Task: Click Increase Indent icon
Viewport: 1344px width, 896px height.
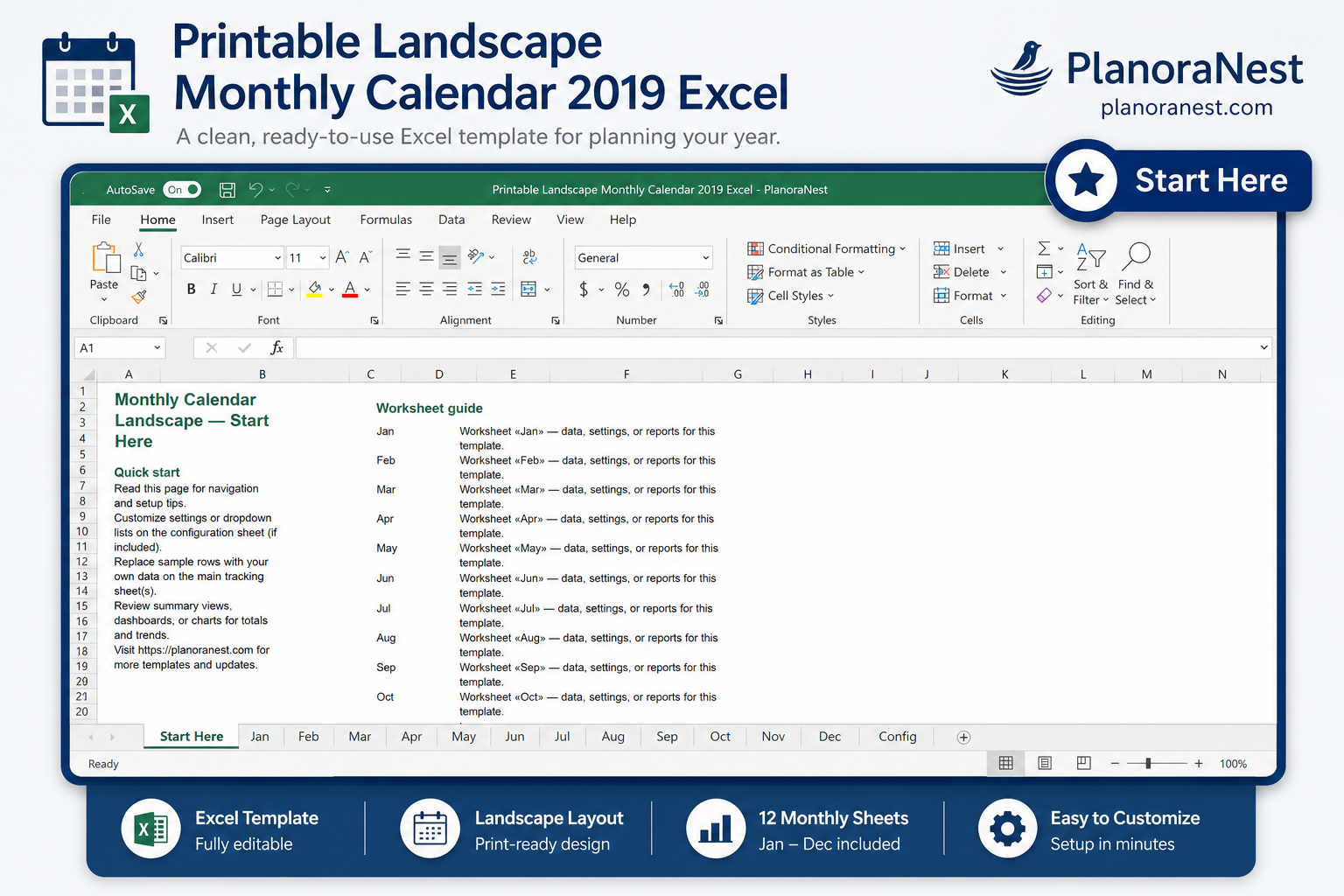Action: click(x=498, y=289)
